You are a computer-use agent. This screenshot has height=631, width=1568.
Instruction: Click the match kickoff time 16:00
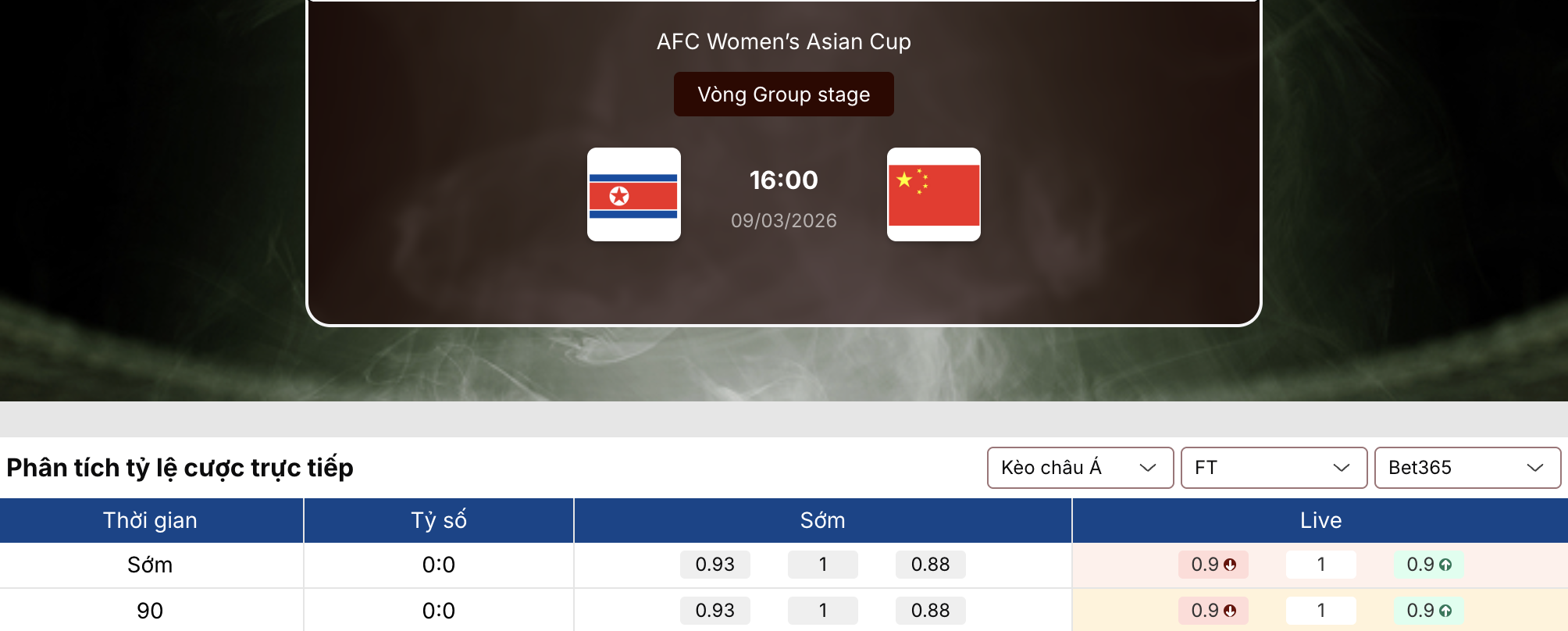[x=783, y=180]
